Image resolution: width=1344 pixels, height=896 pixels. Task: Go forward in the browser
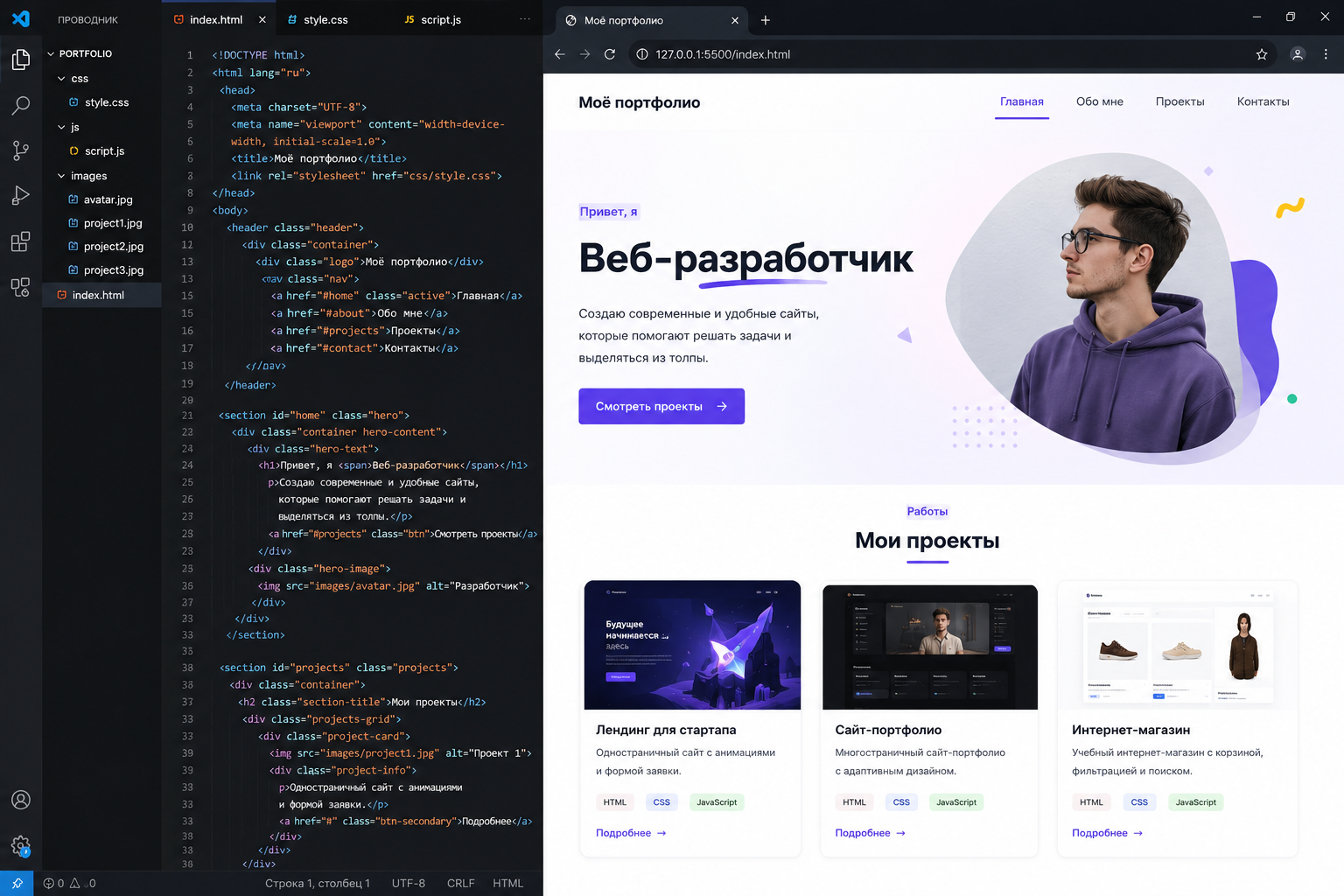tap(584, 54)
